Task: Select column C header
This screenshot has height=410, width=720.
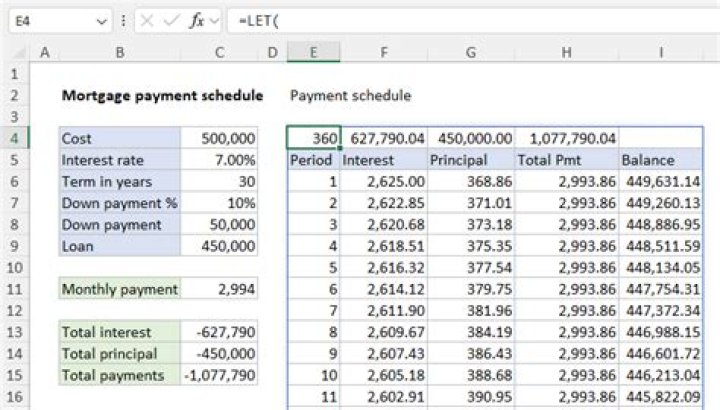Action: (x=219, y=52)
